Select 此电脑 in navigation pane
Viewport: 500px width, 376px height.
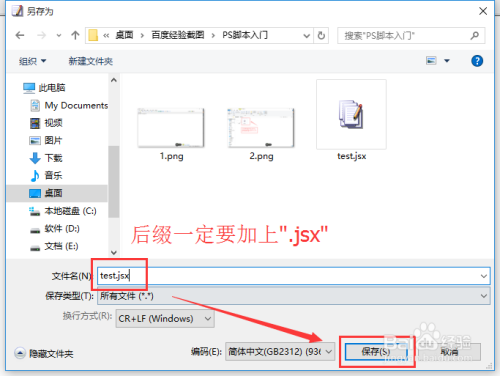tap(44, 88)
